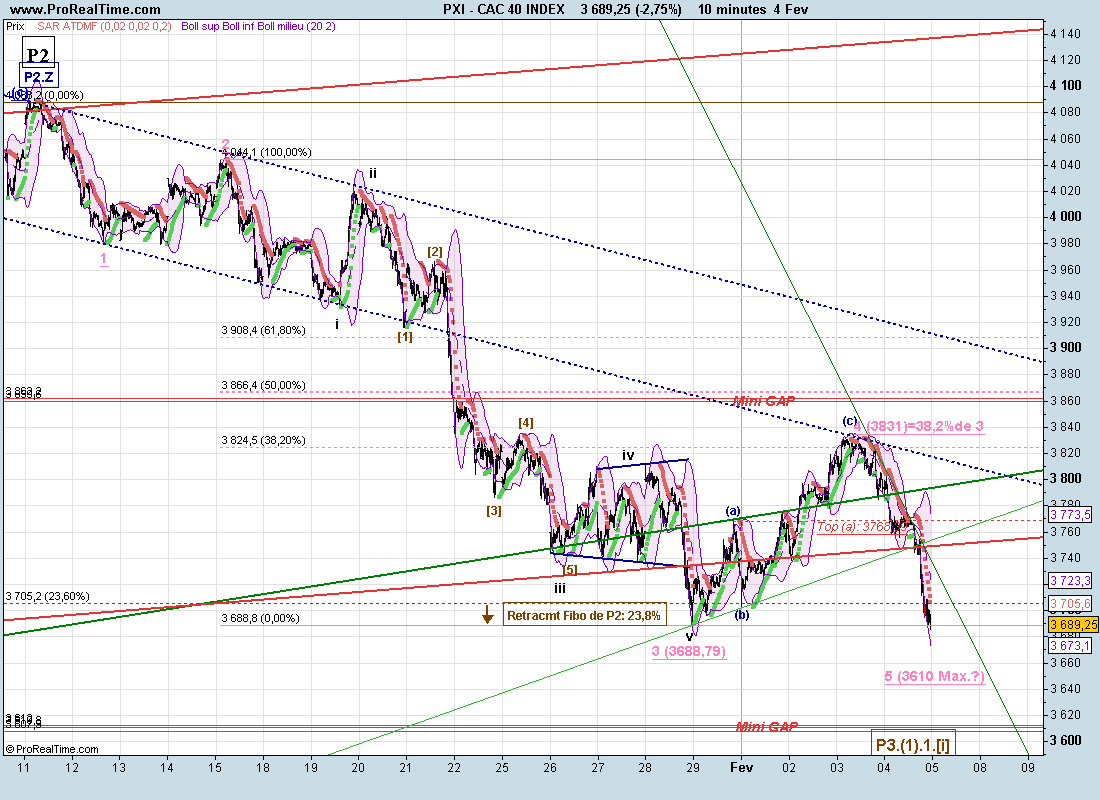The width and height of the screenshot is (1100, 800).
Task: Click the 'Fev' month marker on time axis
Action: click(x=742, y=768)
